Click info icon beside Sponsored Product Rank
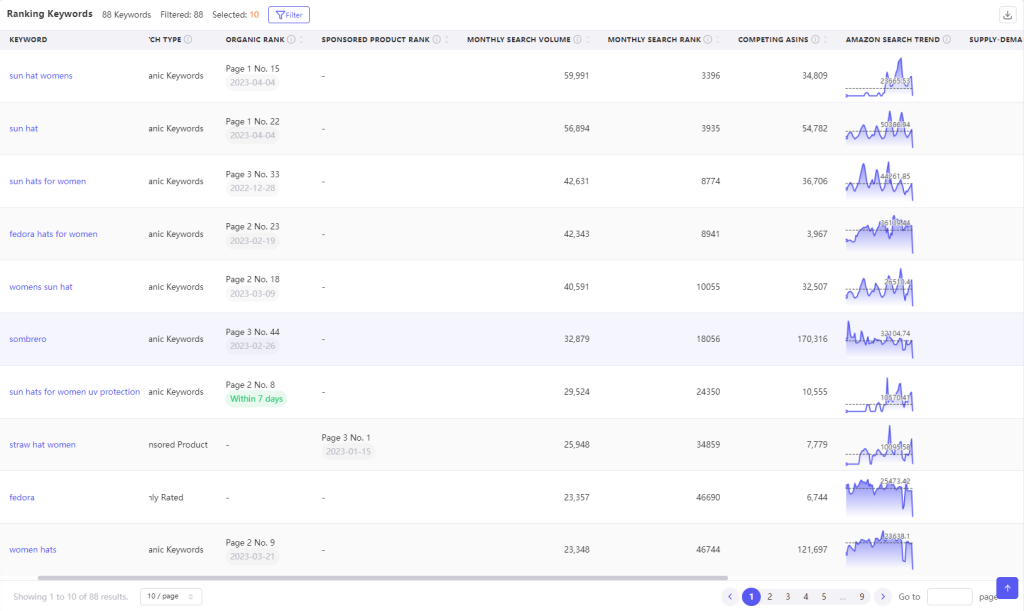The height and width of the screenshot is (611, 1024). click(436, 39)
